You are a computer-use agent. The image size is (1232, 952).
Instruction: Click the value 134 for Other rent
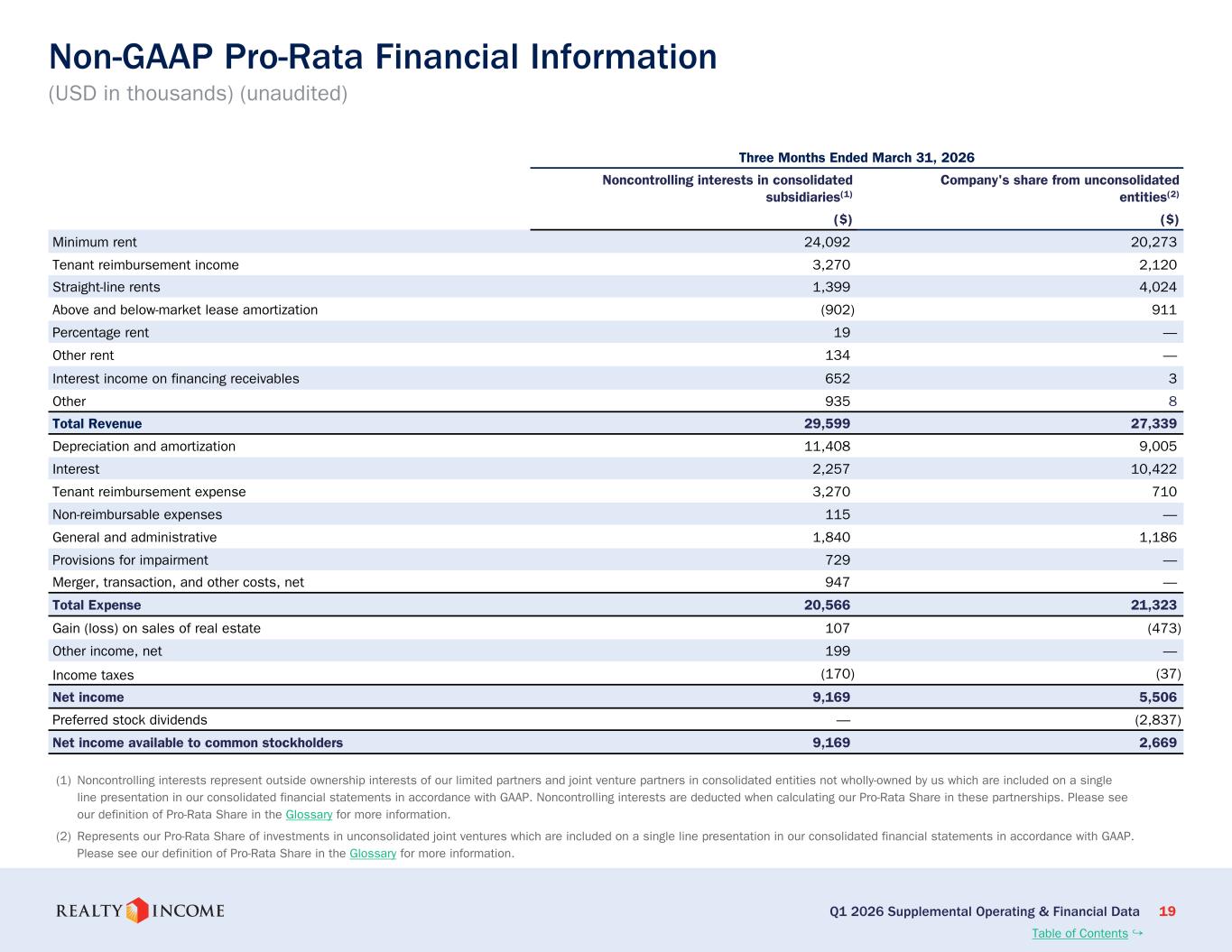838,356
